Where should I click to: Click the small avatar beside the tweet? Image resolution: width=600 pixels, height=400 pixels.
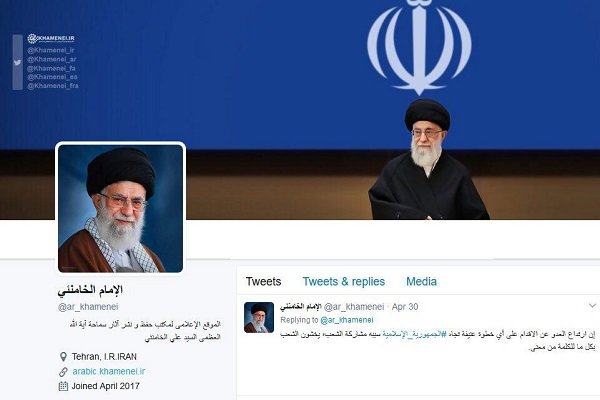259,317
